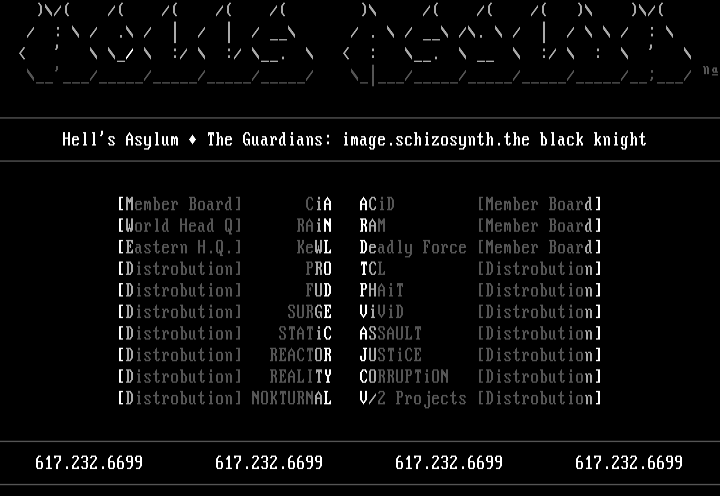Click the RAiN group name
The width and height of the screenshot is (720, 496).
pyautogui.click(x=314, y=226)
